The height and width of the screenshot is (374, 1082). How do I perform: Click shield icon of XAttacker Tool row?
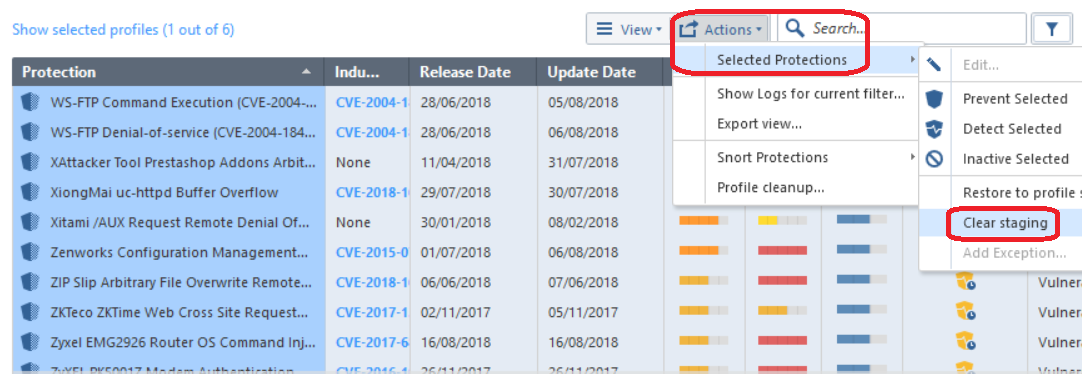point(30,162)
